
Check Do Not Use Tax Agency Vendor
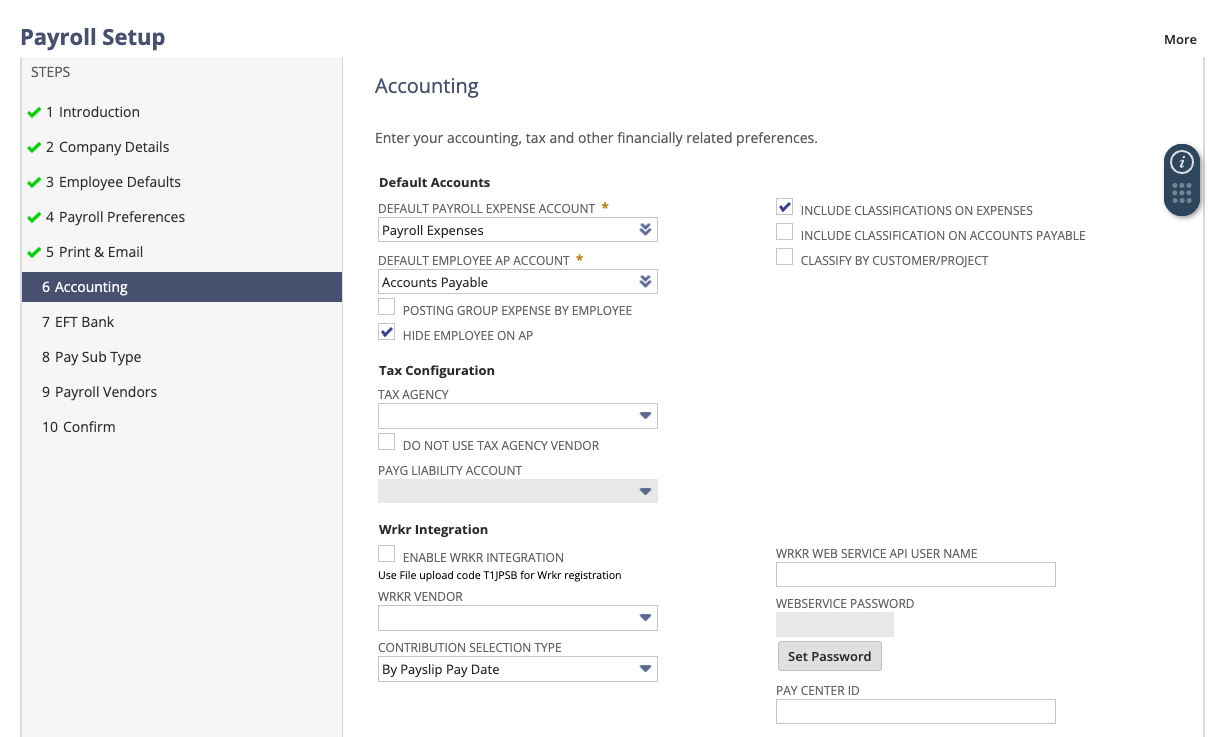(x=386, y=441)
